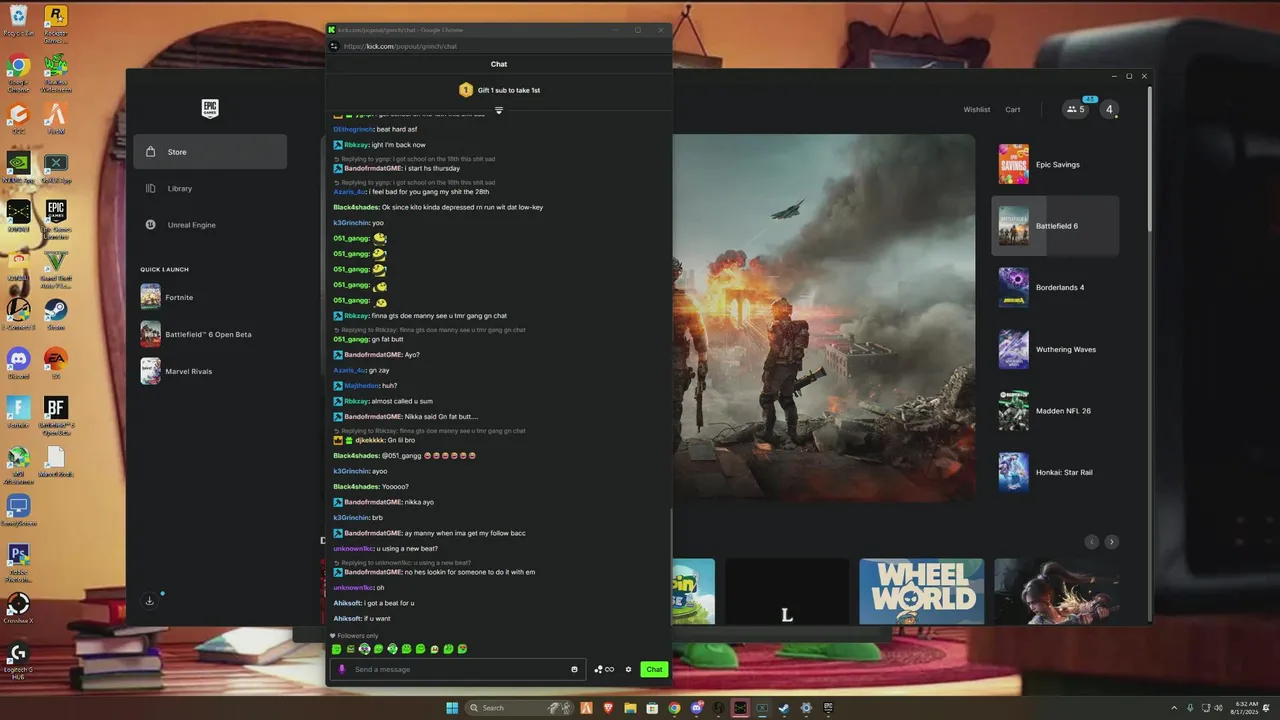Focus the Send a message field
This screenshot has height=720, width=1280.
click(x=460, y=669)
